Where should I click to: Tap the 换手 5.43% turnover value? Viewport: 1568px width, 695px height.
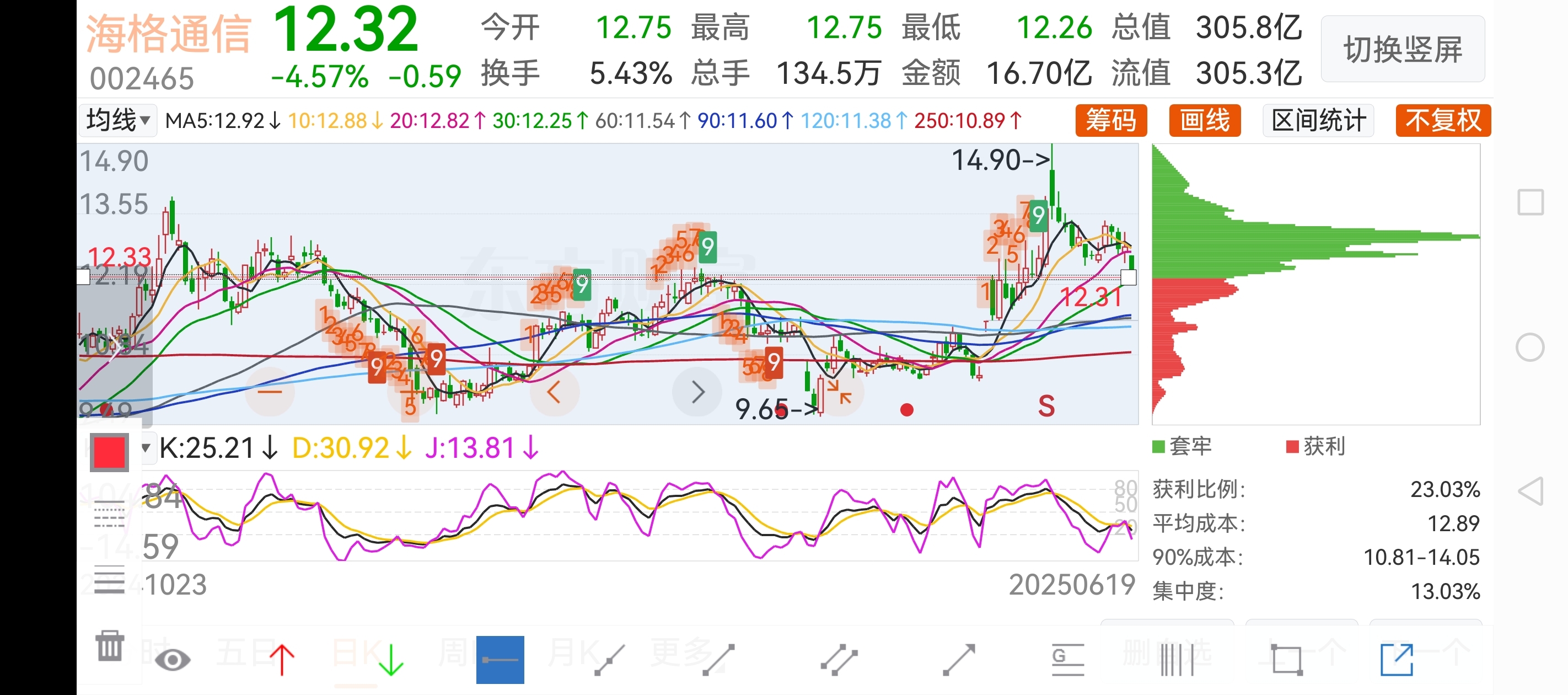pyautogui.click(x=577, y=73)
